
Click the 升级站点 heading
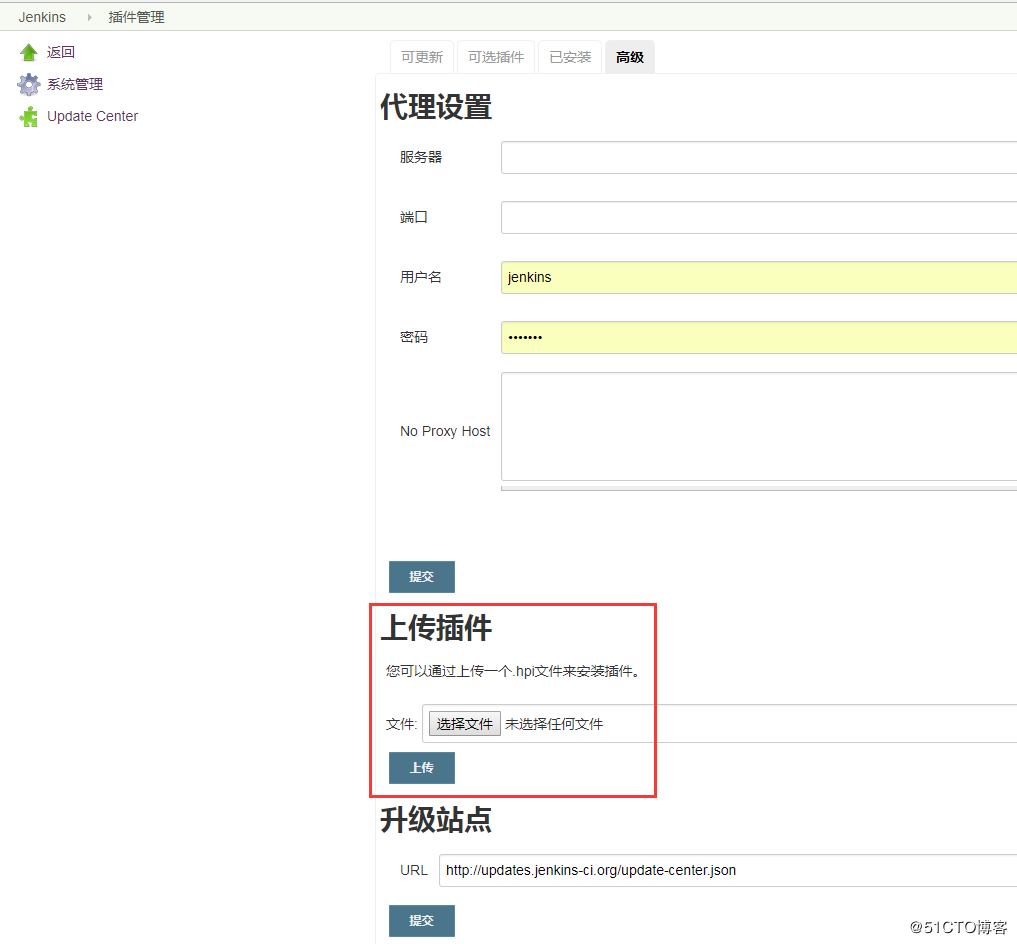point(436,820)
